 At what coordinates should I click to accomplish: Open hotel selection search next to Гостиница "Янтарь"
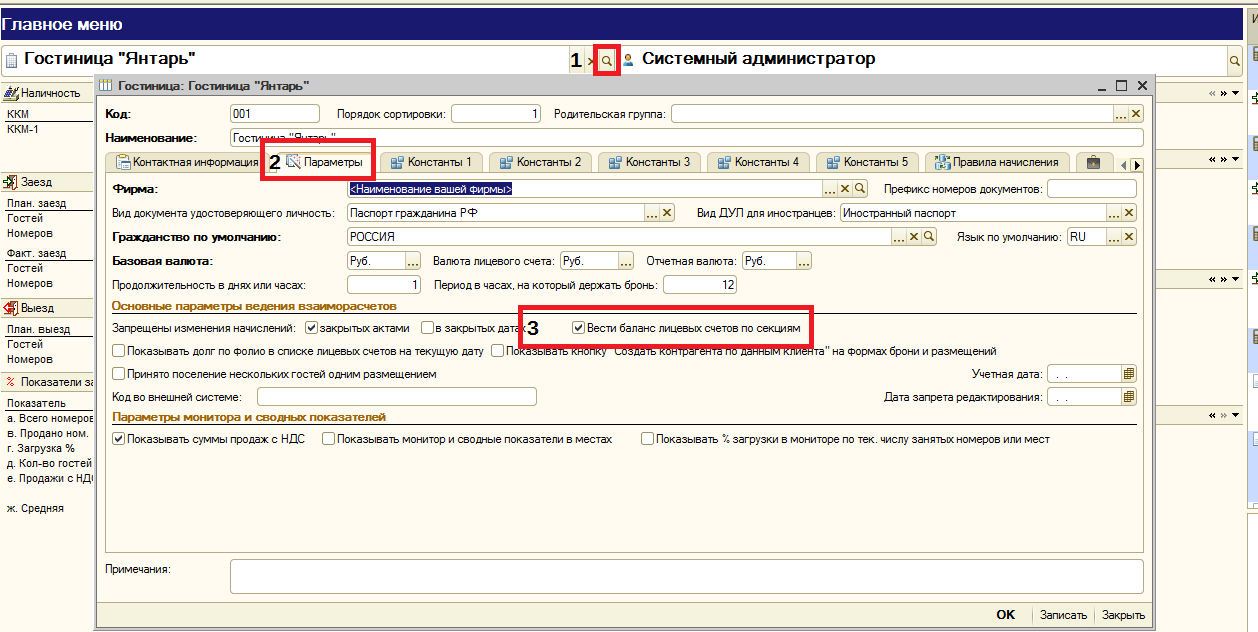click(606, 61)
